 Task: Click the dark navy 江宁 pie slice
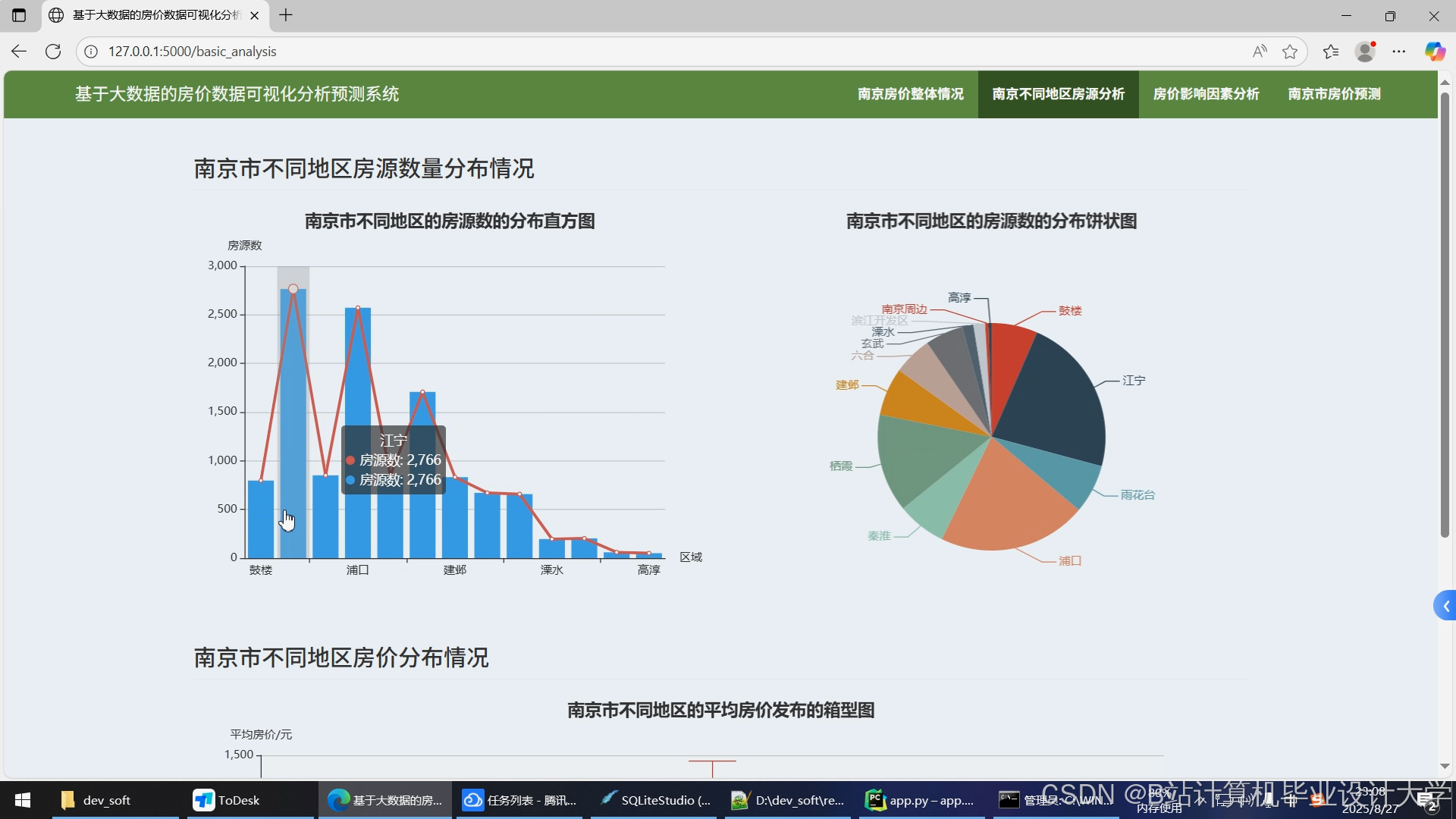[x=1058, y=402]
